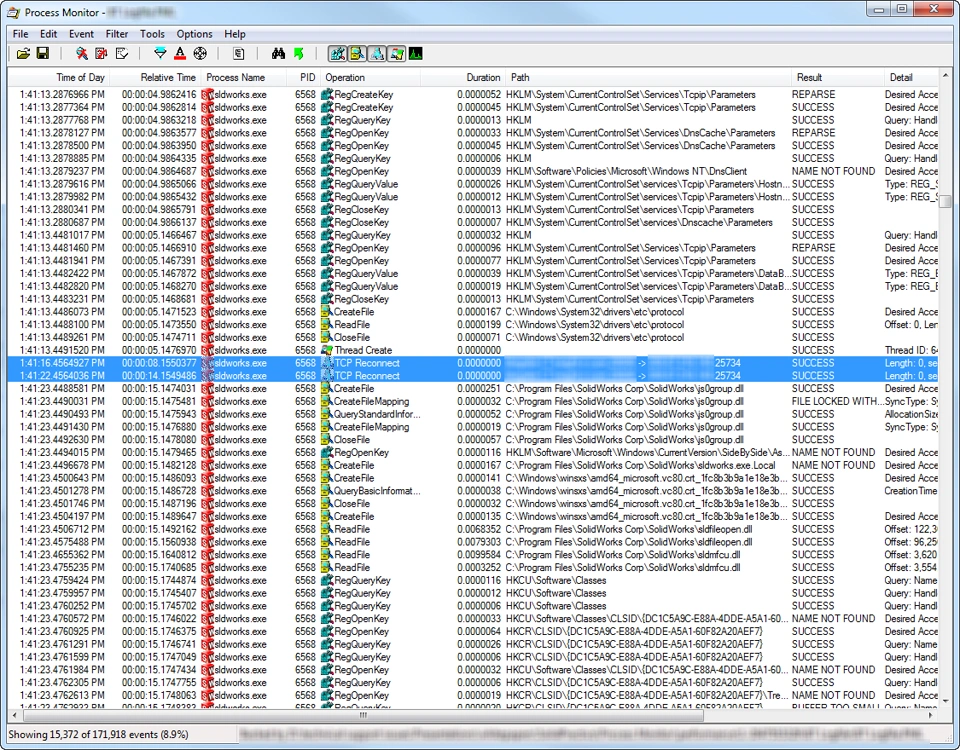Viewport: 960px width, 750px height.
Task: Click path HKLM\System\CurrentControlSet\services\Dnscache\Parameters
Action: pyautogui.click(x=639, y=223)
